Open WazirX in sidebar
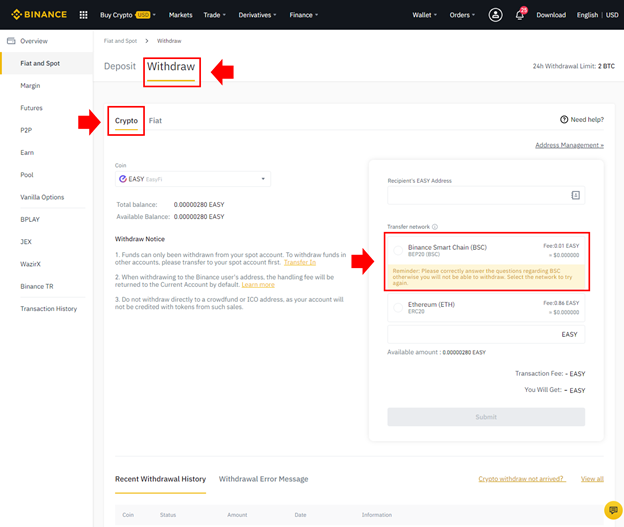 (30, 264)
